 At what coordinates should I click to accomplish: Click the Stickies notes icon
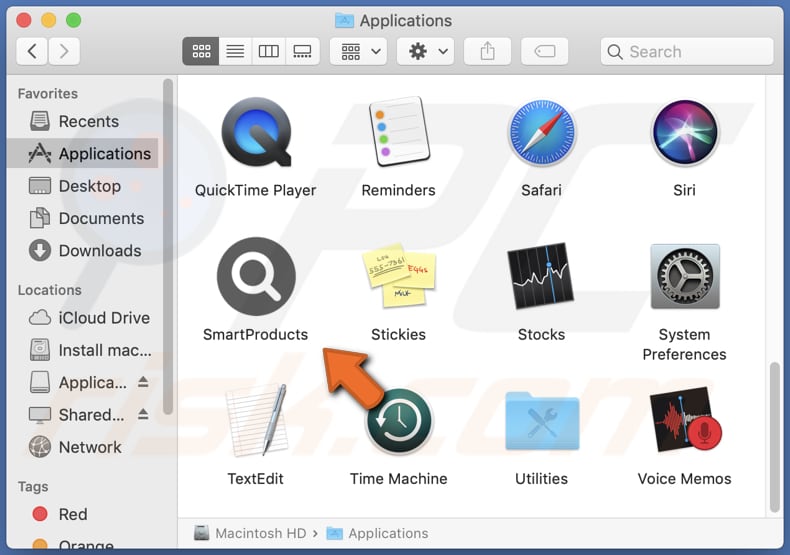pyautogui.click(x=399, y=276)
